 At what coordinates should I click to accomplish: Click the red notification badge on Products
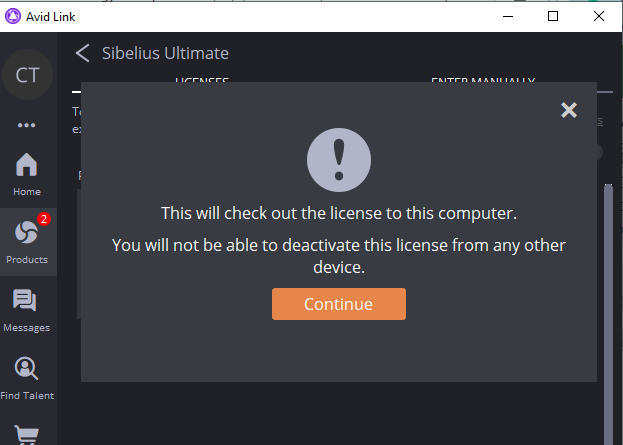click(44, 219)
